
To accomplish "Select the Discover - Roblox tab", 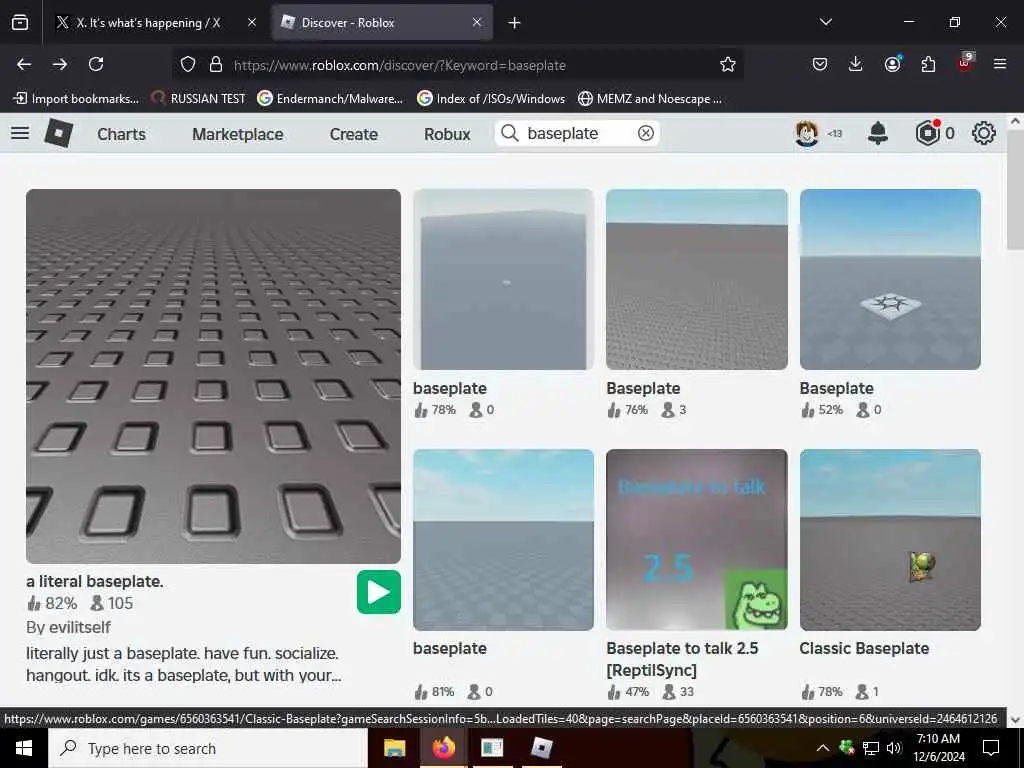I will click(382, 23).
